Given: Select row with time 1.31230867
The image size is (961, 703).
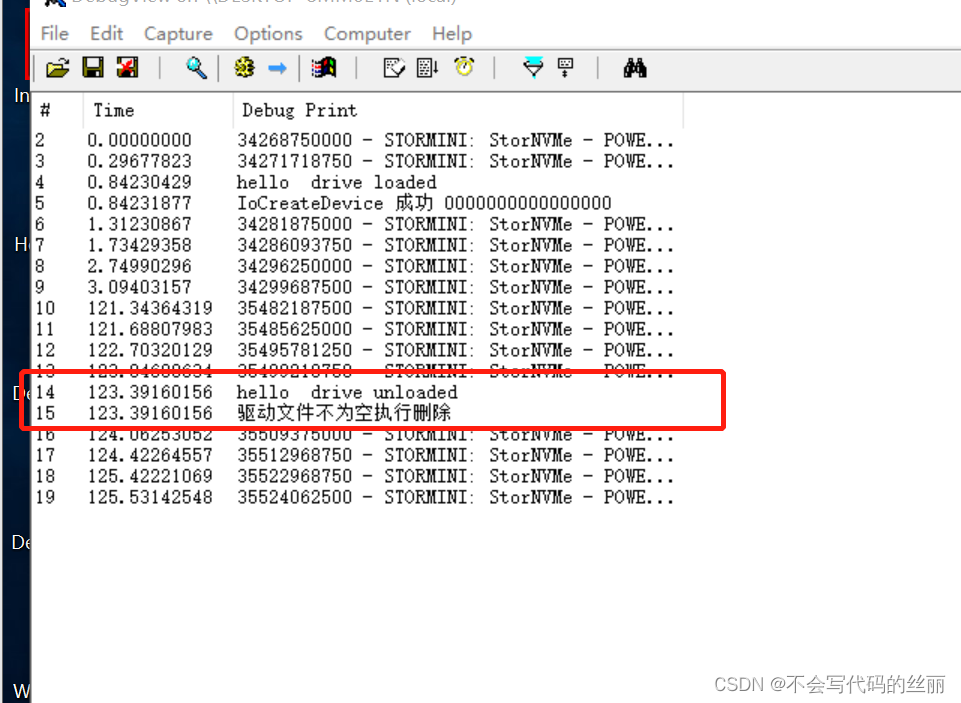Looking at the screenshot, I should [x=357, y=224].
